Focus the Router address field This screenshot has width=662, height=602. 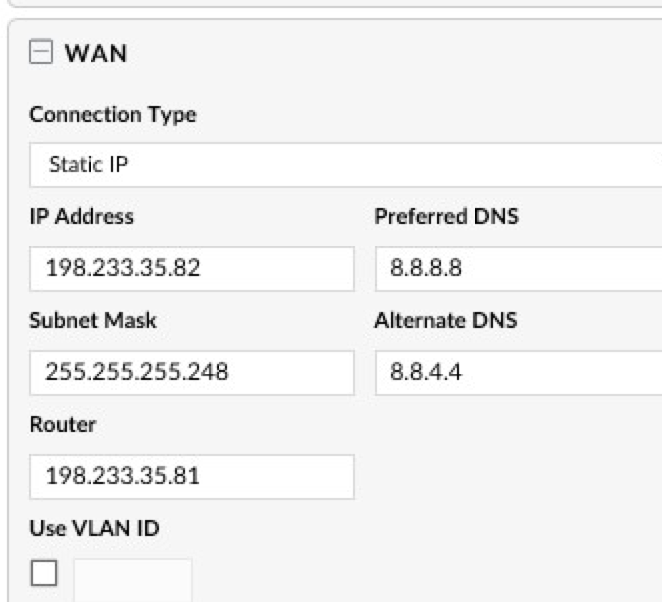191,477
